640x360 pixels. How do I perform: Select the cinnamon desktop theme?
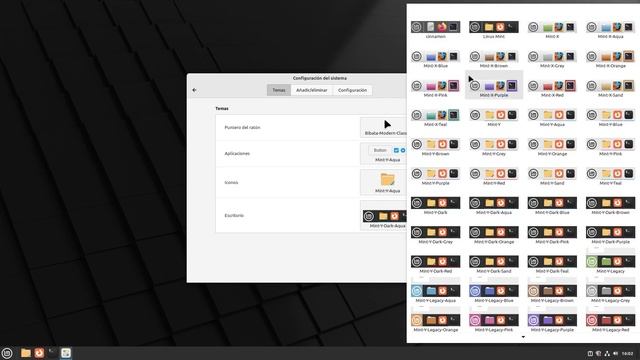click(x=436, y=29)
